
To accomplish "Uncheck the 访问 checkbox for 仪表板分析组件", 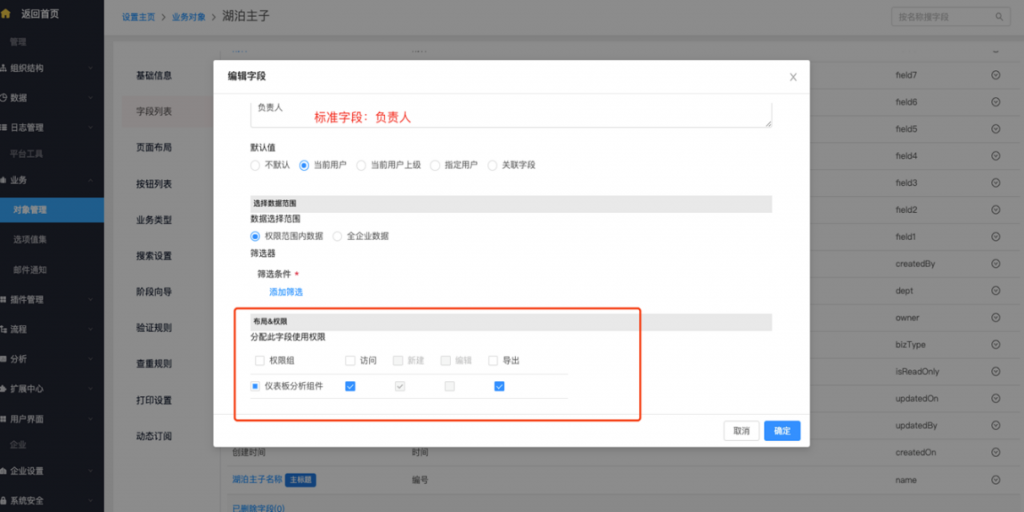I will click(350, 386).
